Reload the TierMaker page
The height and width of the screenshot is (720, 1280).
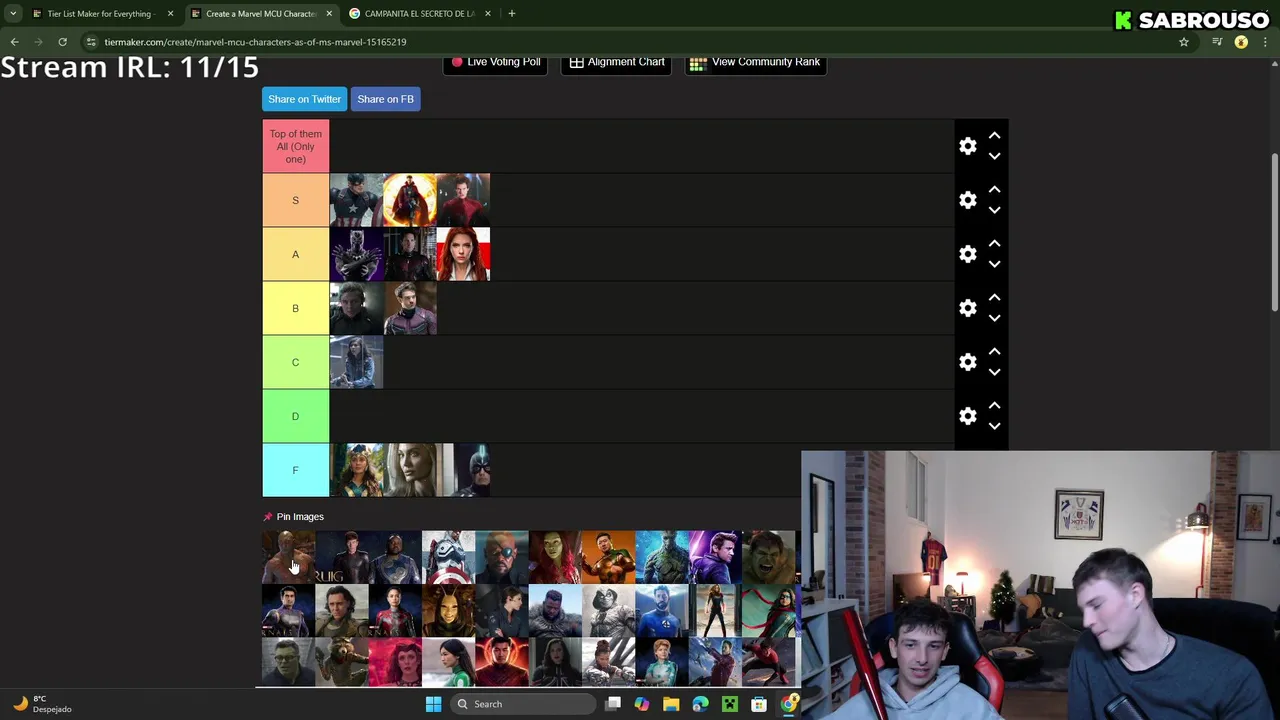click(x=62, y=42)
